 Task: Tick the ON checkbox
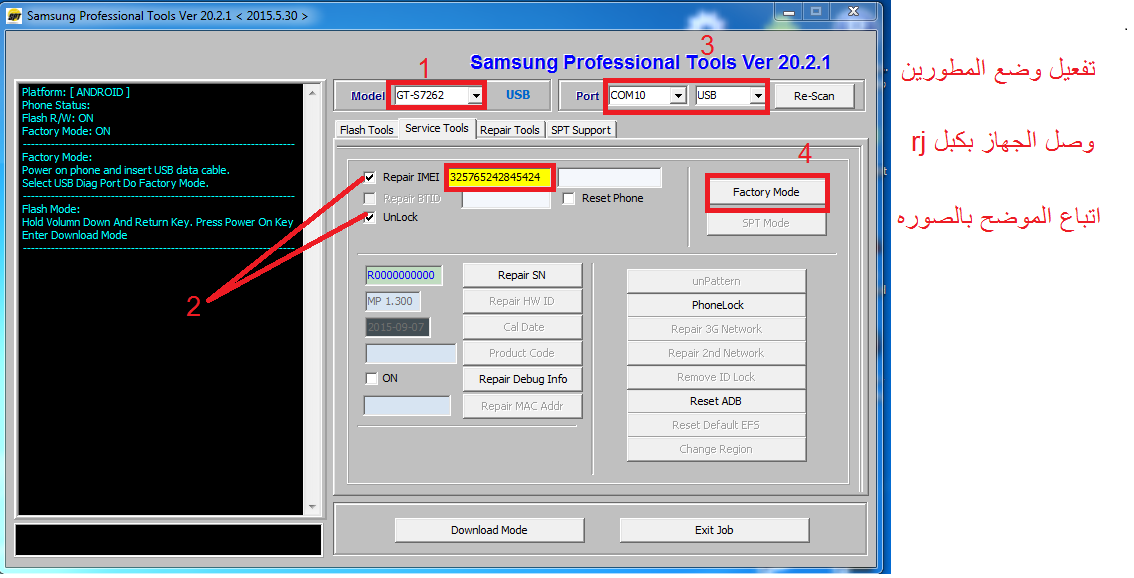point(372,378)
